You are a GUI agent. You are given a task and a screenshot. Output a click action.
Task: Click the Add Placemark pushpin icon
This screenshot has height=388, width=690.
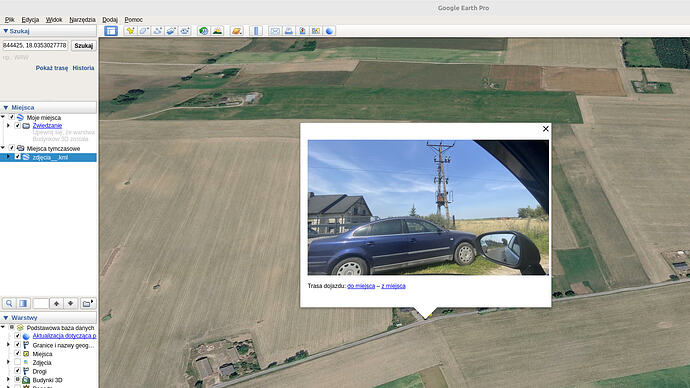pos(130,31)
